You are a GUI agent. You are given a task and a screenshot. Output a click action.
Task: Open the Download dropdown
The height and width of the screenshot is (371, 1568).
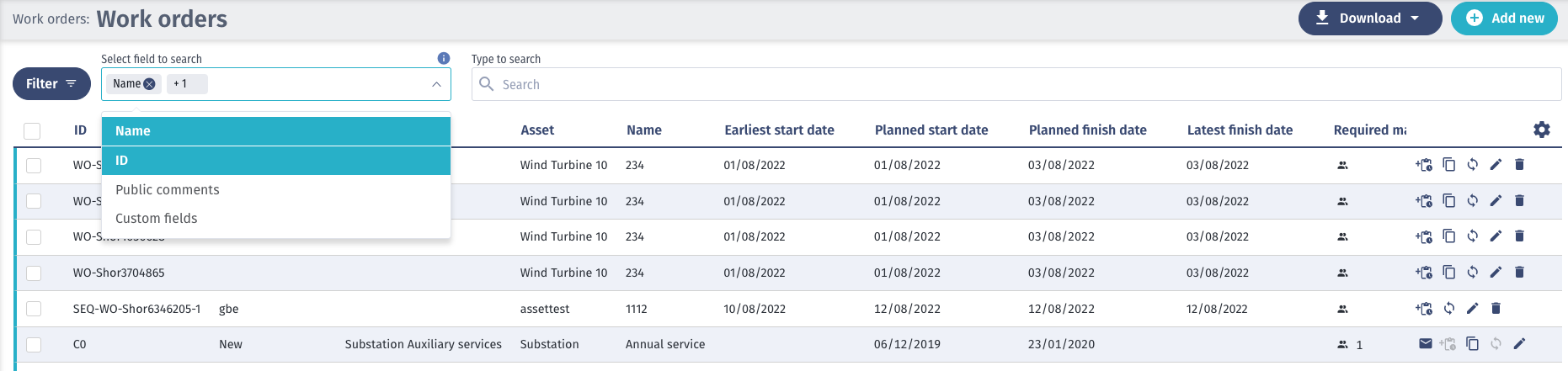coord(1369,19)
